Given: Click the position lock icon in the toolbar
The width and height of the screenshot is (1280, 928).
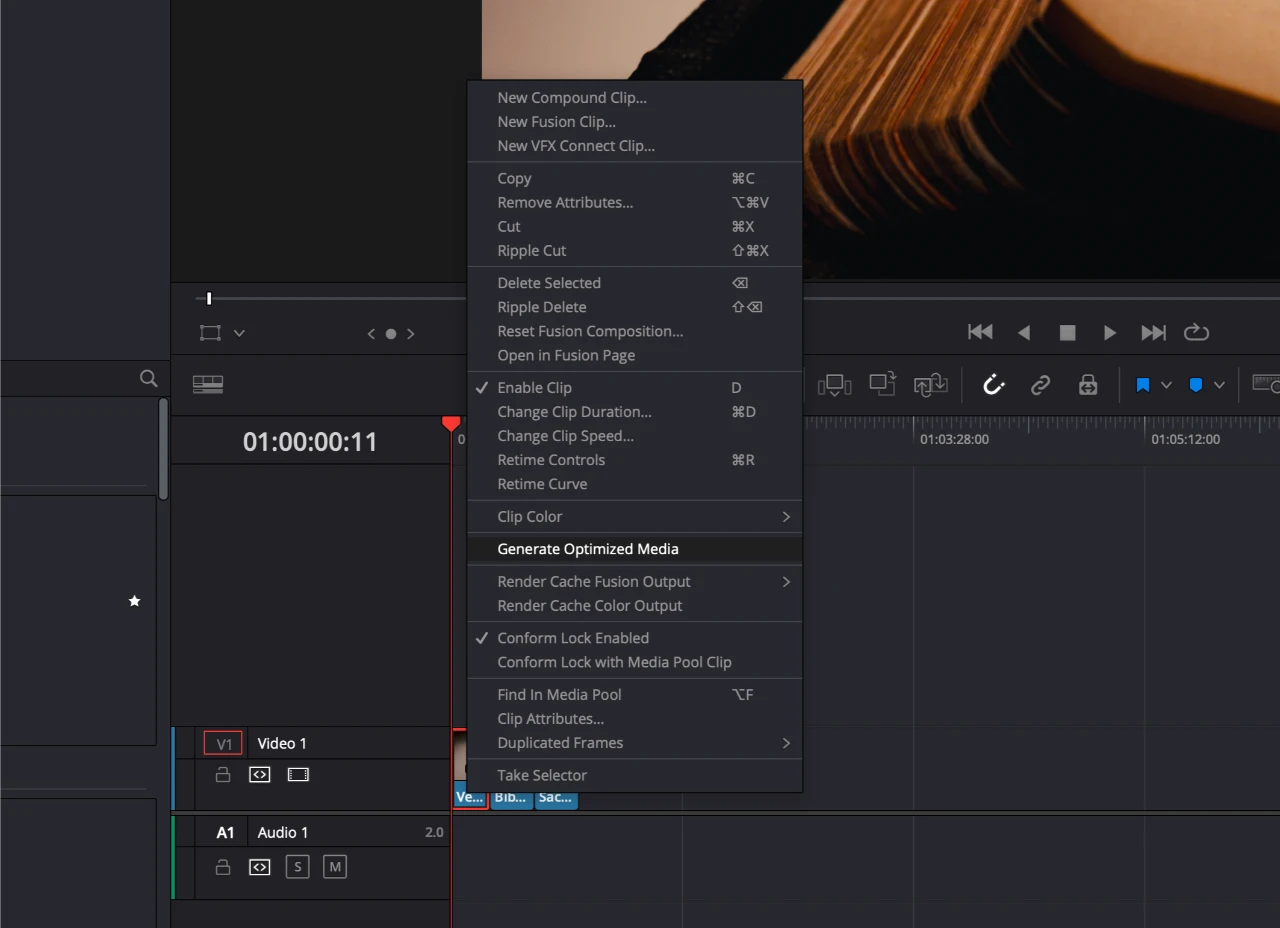Looking at the screenshot, I should tap(1088, 384).
